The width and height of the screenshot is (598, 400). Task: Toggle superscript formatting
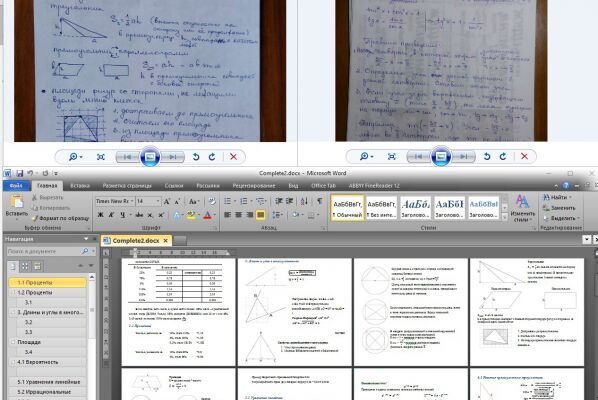tap(161, 215)
